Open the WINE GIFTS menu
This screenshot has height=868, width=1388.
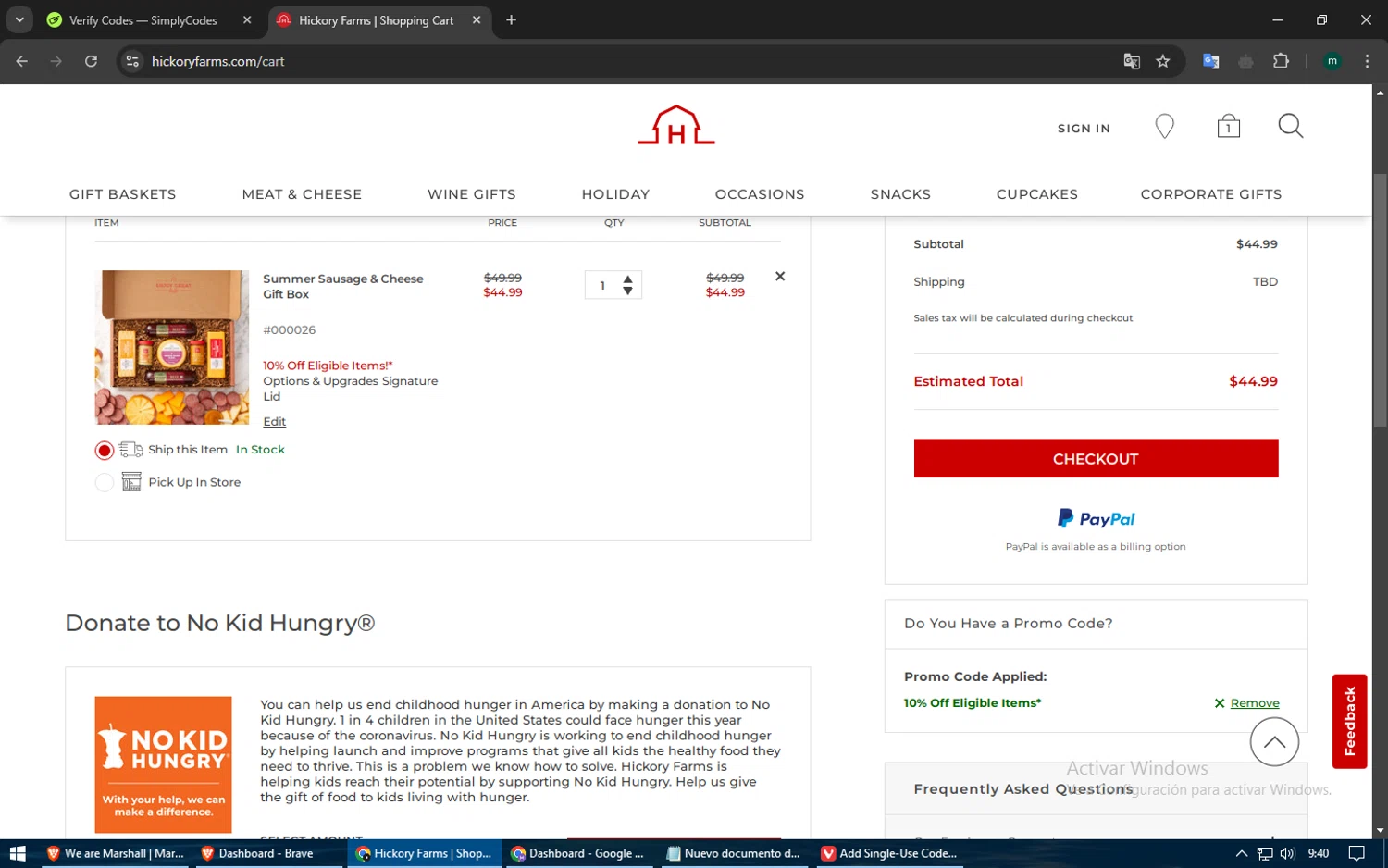pyautogui.click(x=472, y=194)
